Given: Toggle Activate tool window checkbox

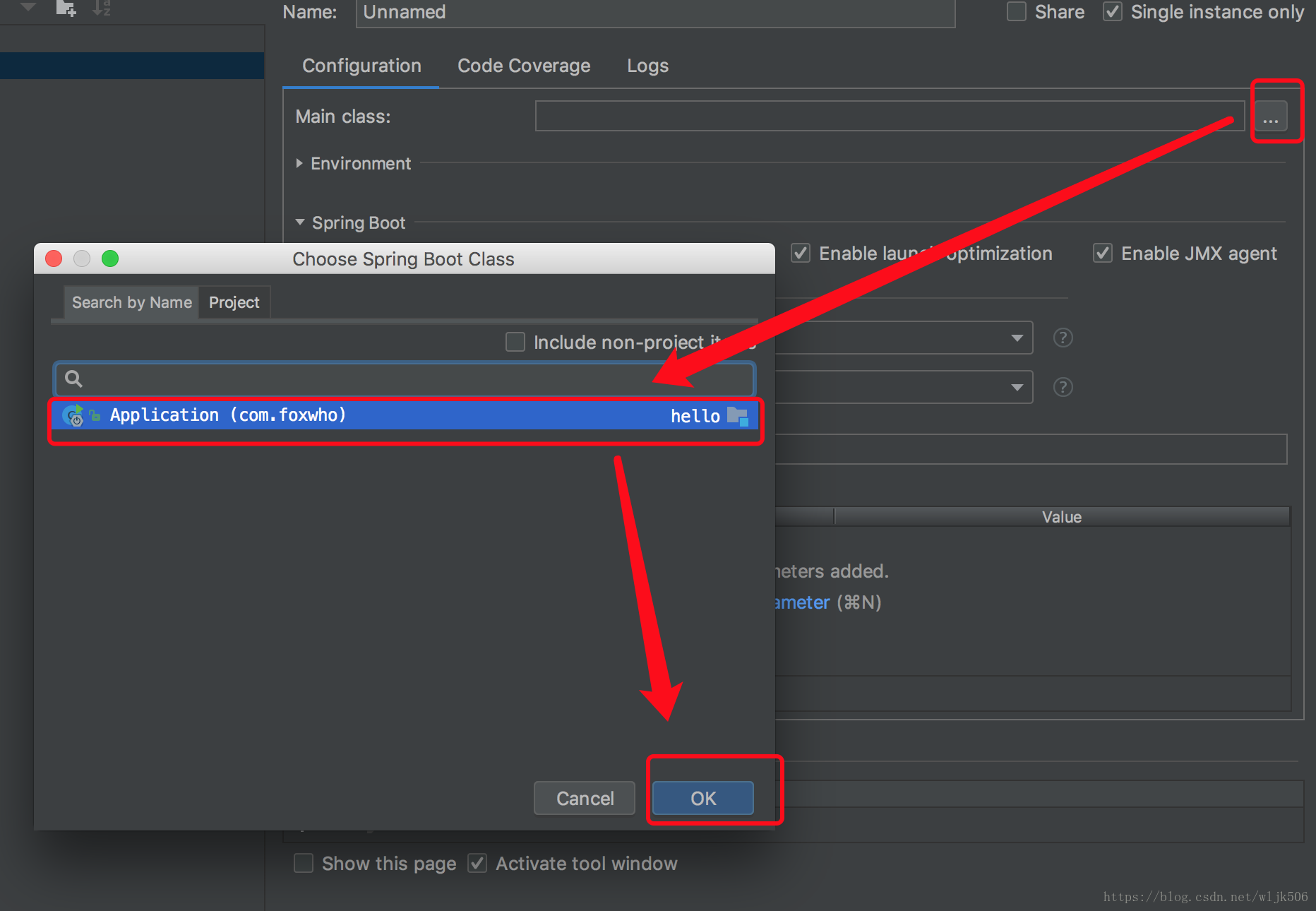Looking at the screenshot, I should click(x=477, y=863).
